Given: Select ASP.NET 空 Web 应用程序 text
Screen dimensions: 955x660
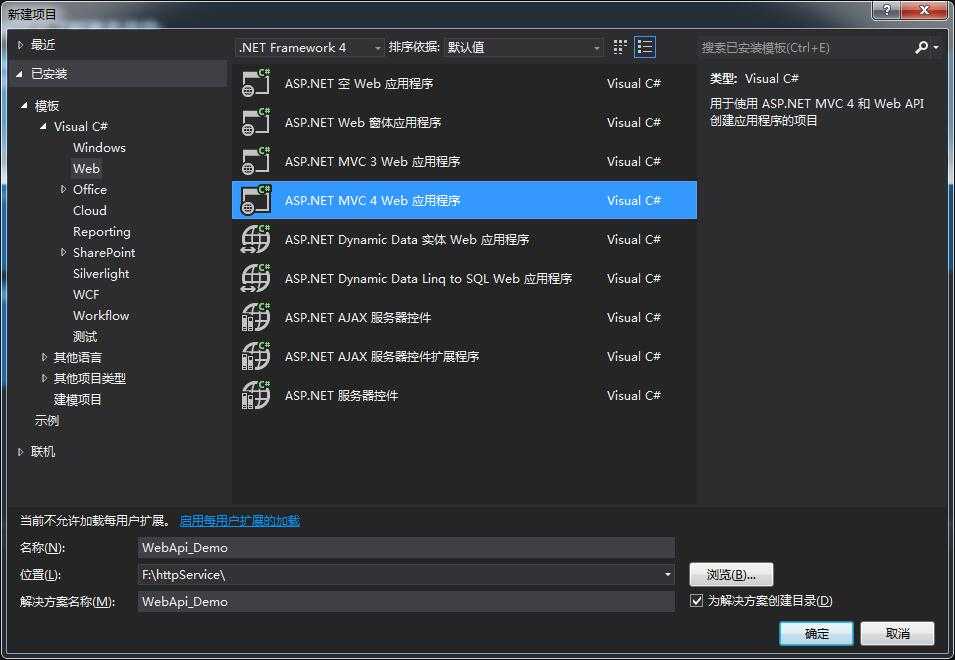Looking at the screenshot, I should (x=359, y=83).
